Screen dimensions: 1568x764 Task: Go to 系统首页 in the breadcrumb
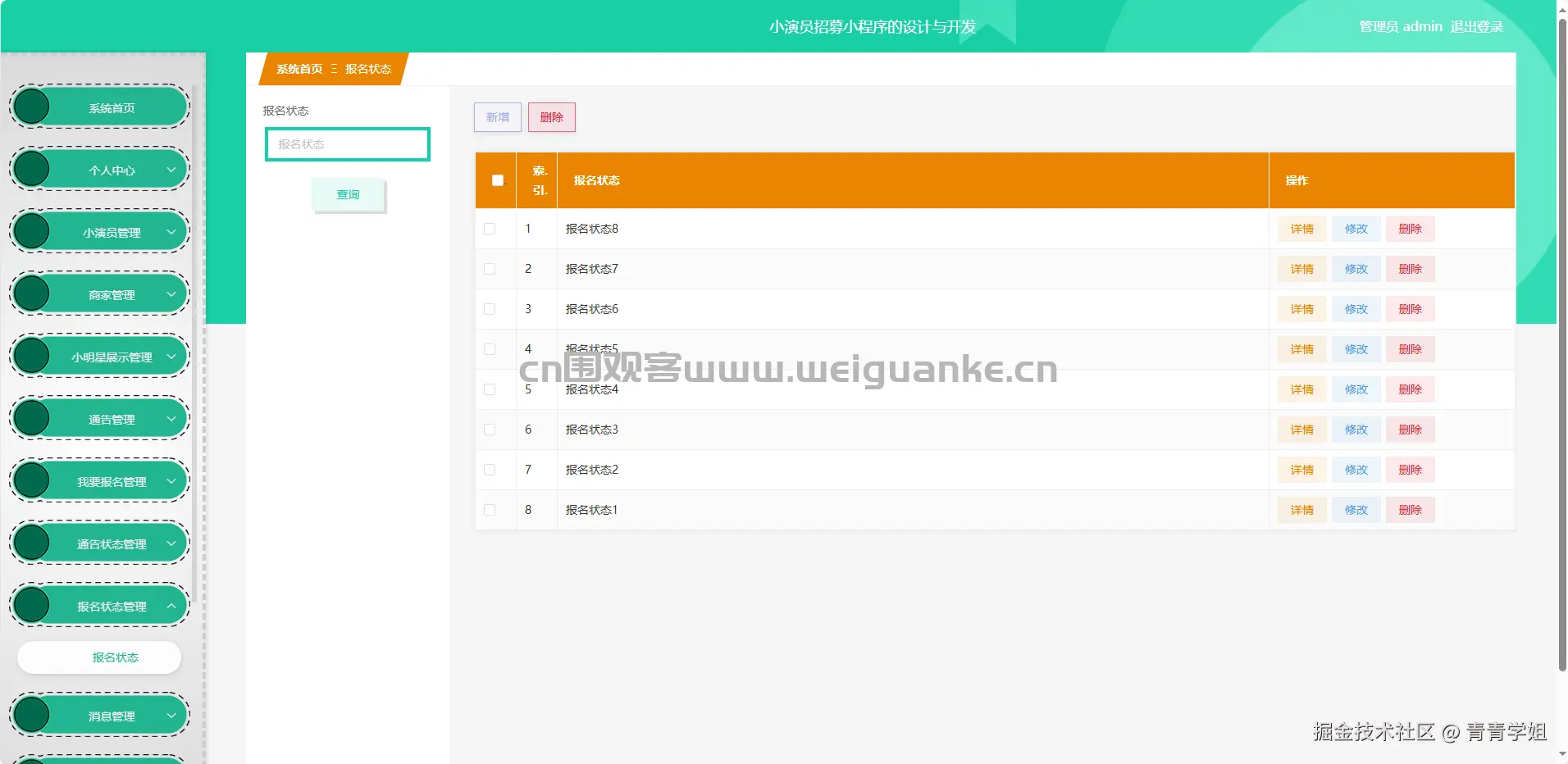299,69
